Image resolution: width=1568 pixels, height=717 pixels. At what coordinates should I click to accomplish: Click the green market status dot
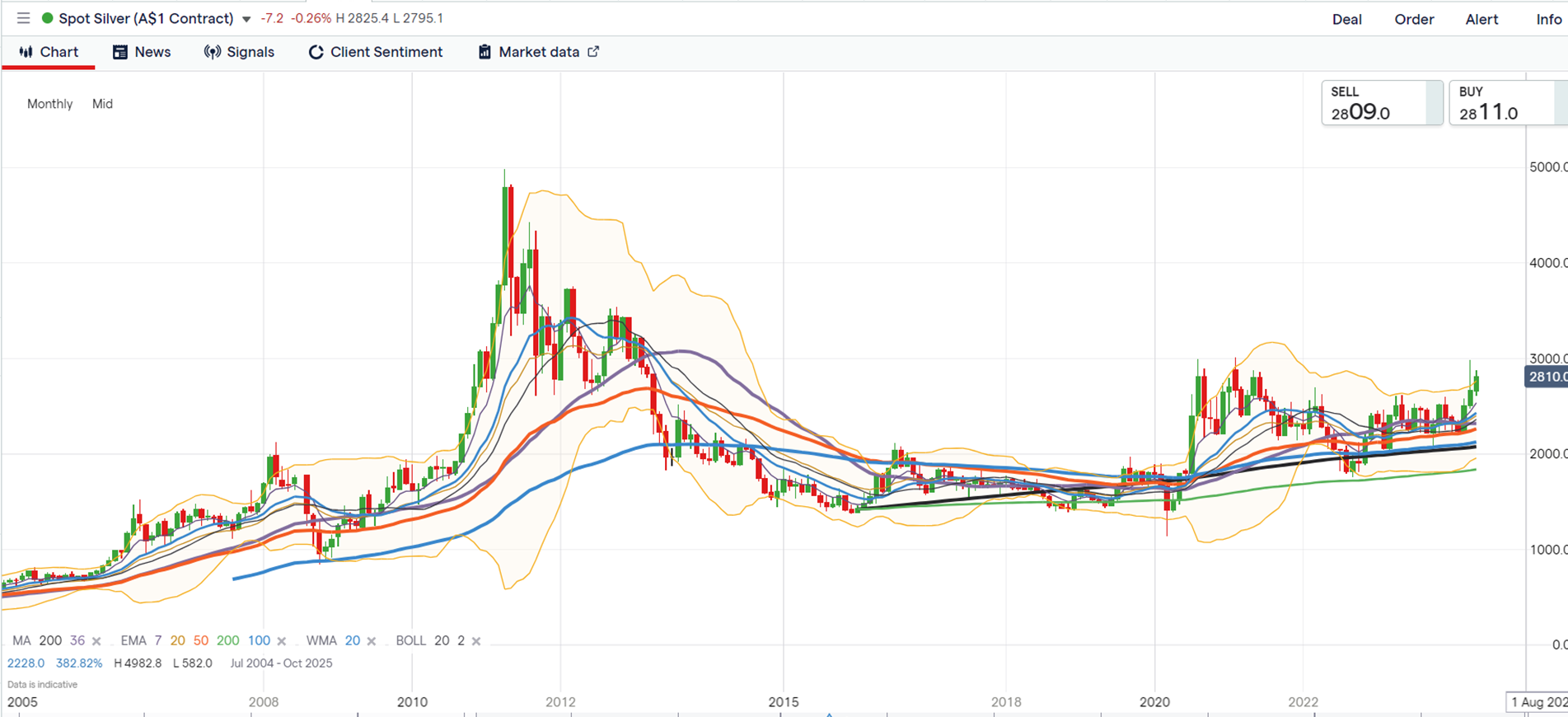(x=48, y=18)
